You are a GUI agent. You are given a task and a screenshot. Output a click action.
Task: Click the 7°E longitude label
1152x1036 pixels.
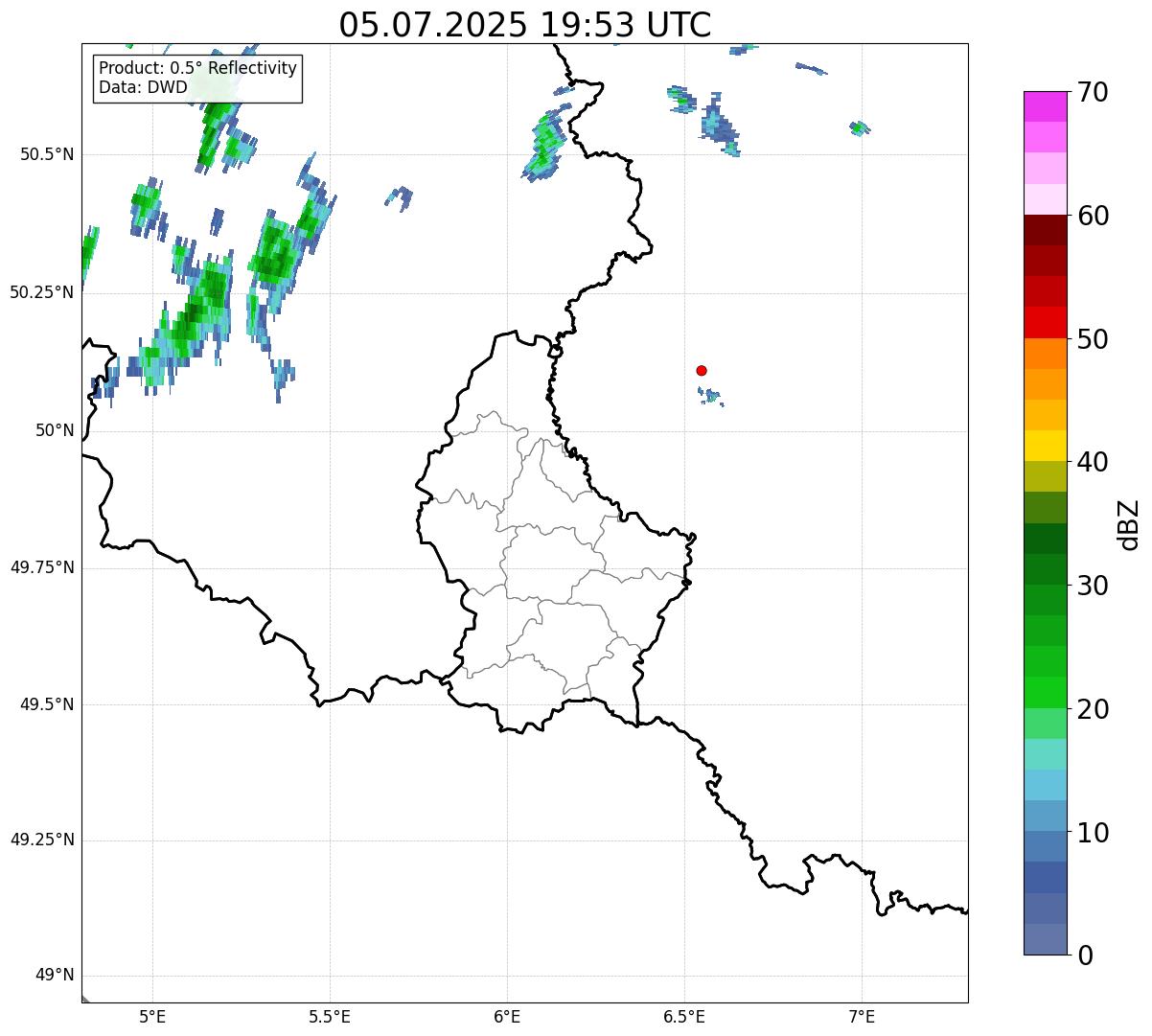tap(862, 1016)
